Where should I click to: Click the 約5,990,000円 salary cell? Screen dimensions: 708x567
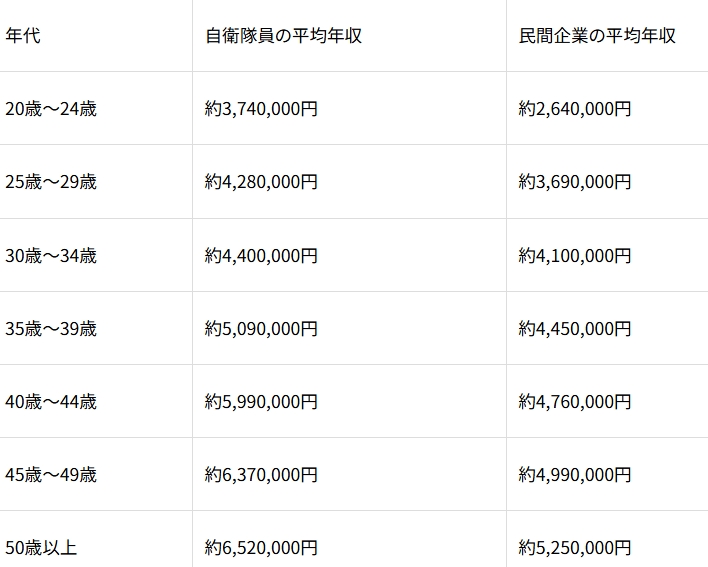click(x=261, y=401)
